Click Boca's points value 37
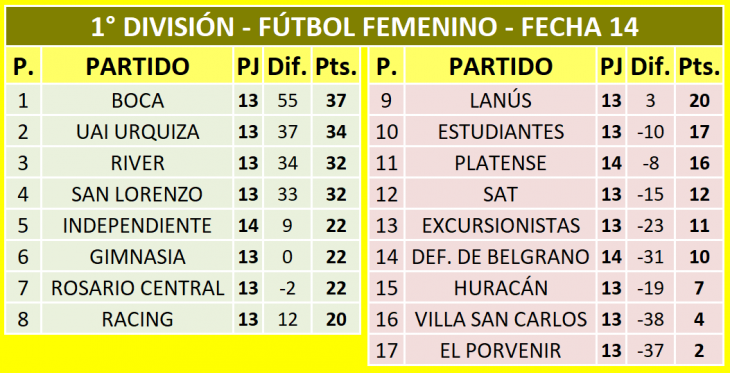The width and height of the screenshot is (730, 373). coord(336,101)
